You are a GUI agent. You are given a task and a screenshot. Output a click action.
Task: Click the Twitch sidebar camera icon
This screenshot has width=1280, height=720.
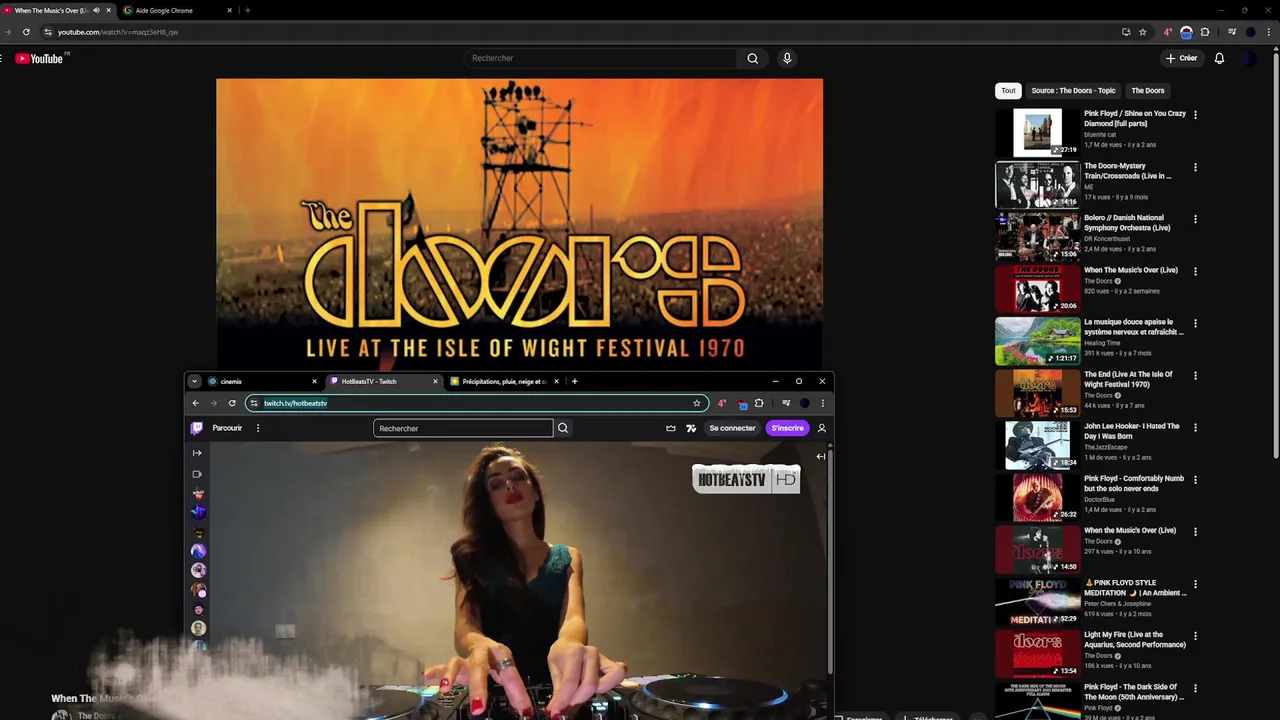point(197,474)
